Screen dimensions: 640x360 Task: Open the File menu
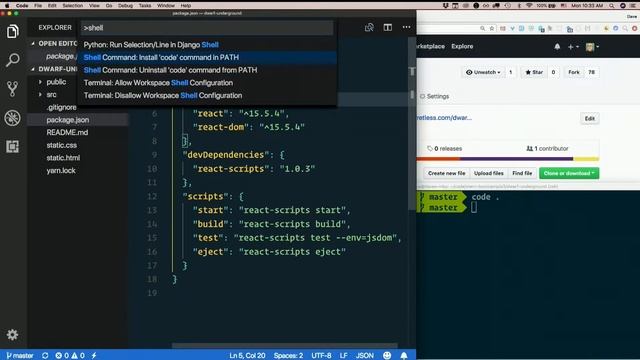38,6
